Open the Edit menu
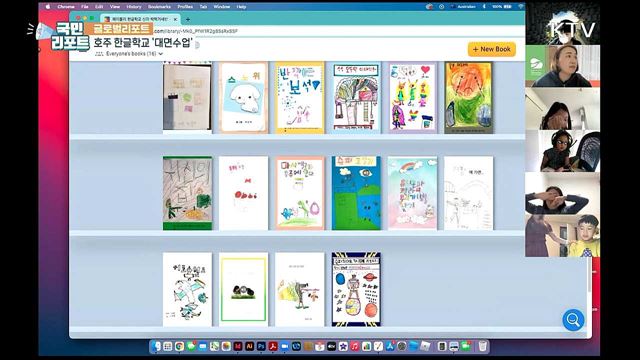Viewport: 640px width, 360px height. 99,7
